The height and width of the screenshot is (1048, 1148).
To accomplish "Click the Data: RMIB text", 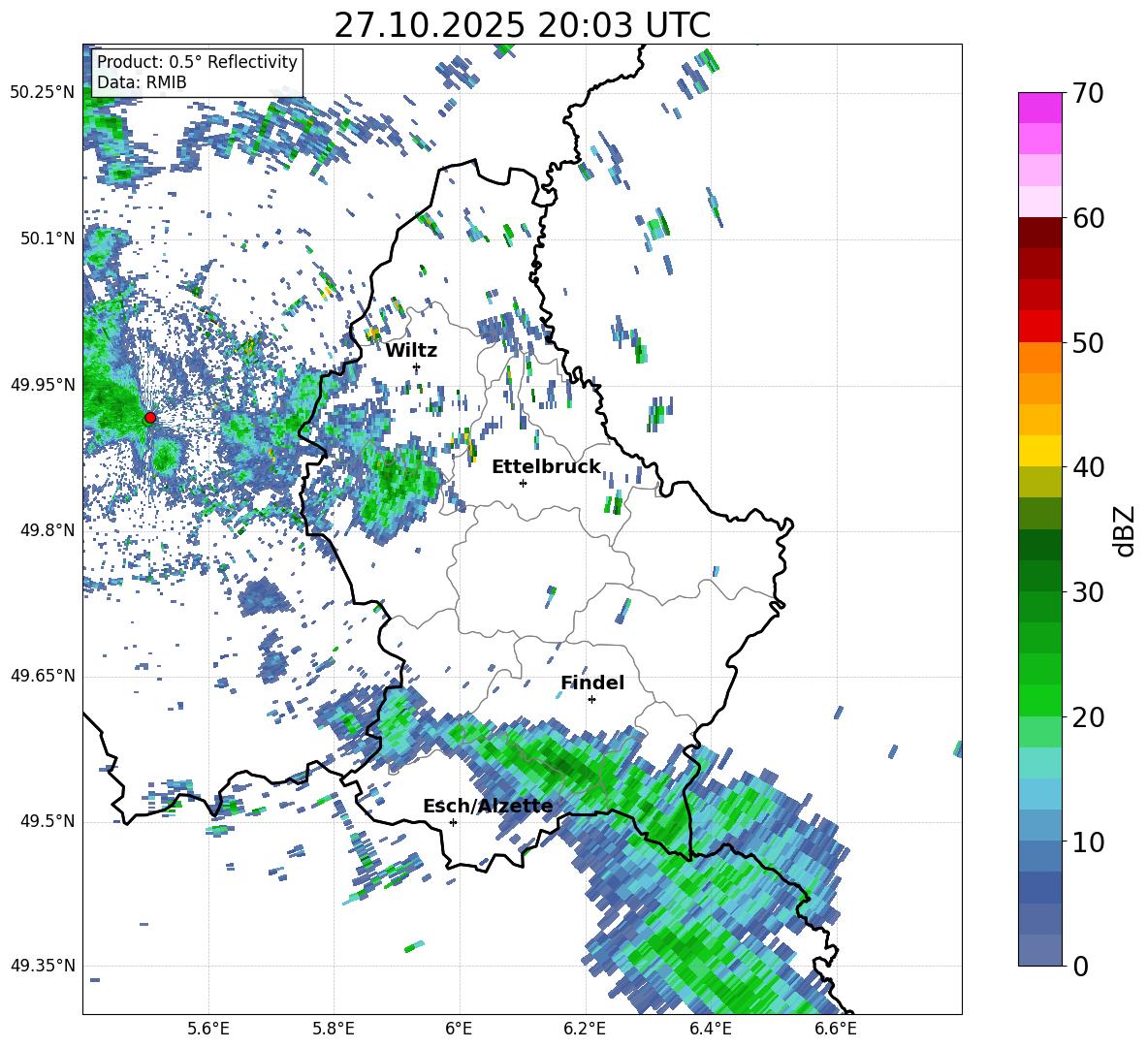I will [x=142, y=82].
